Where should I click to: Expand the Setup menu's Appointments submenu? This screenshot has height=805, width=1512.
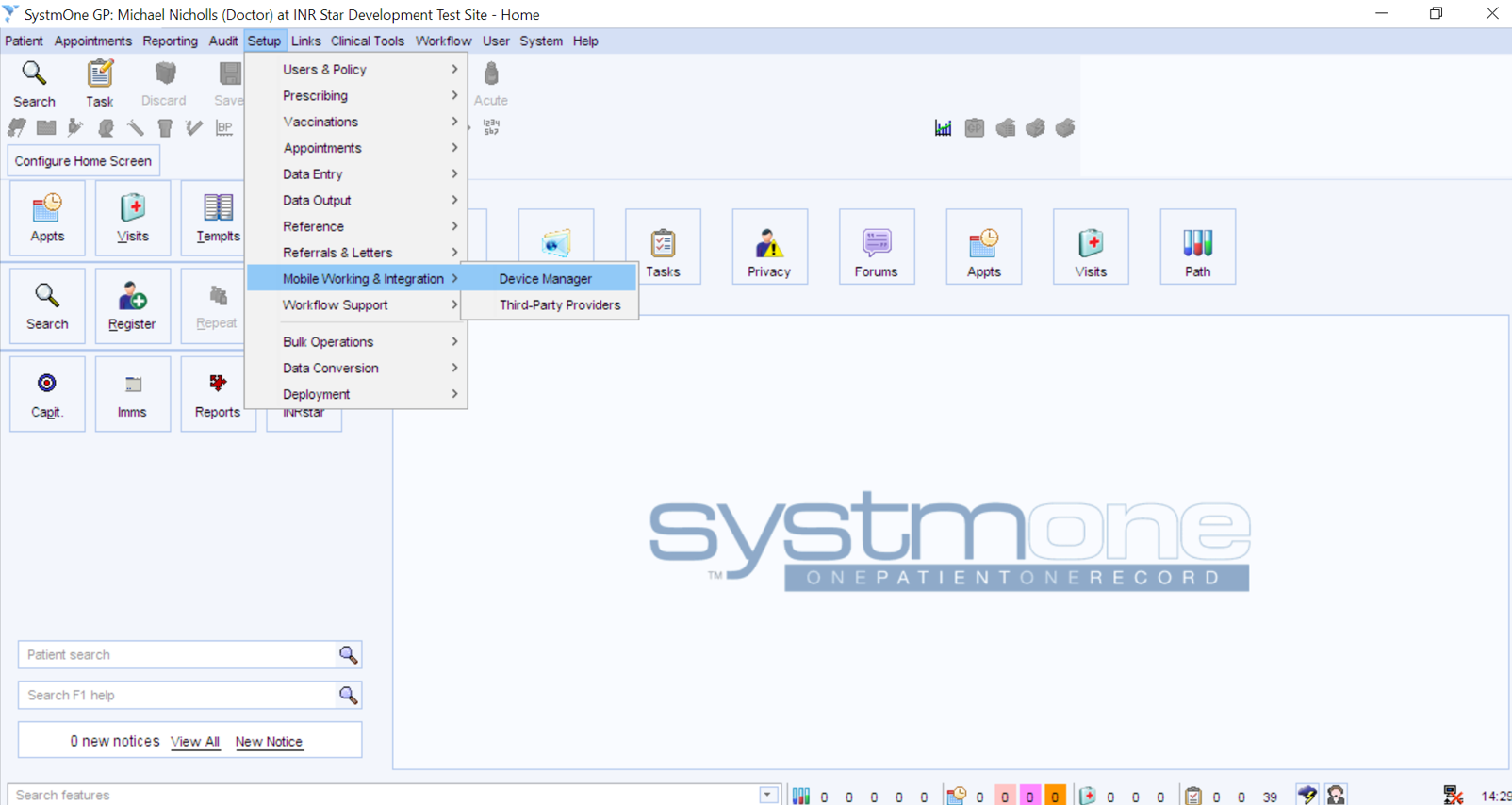(356, 148)
